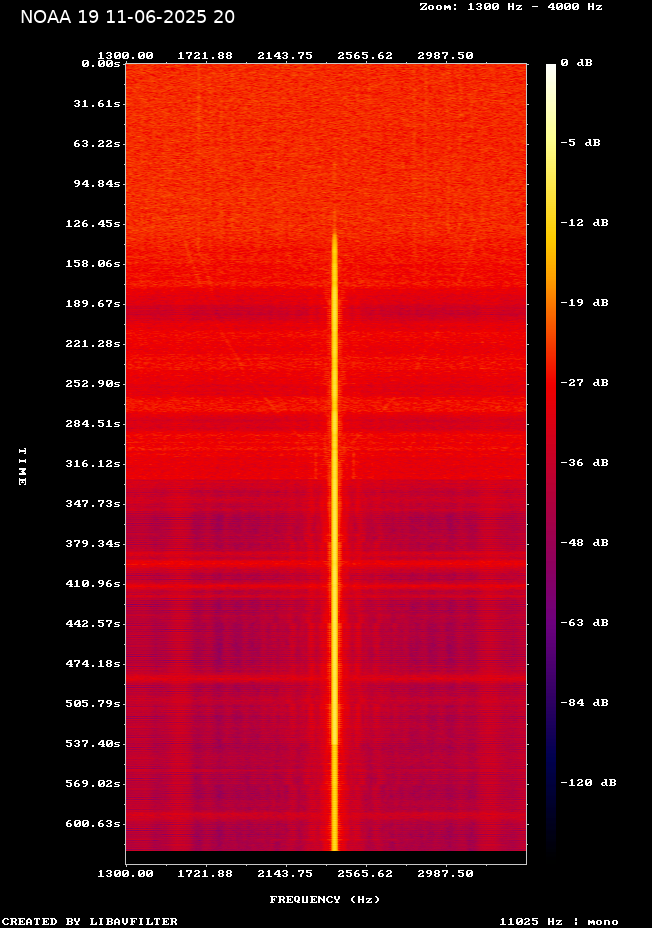Click the 347.73s time label

93,504
